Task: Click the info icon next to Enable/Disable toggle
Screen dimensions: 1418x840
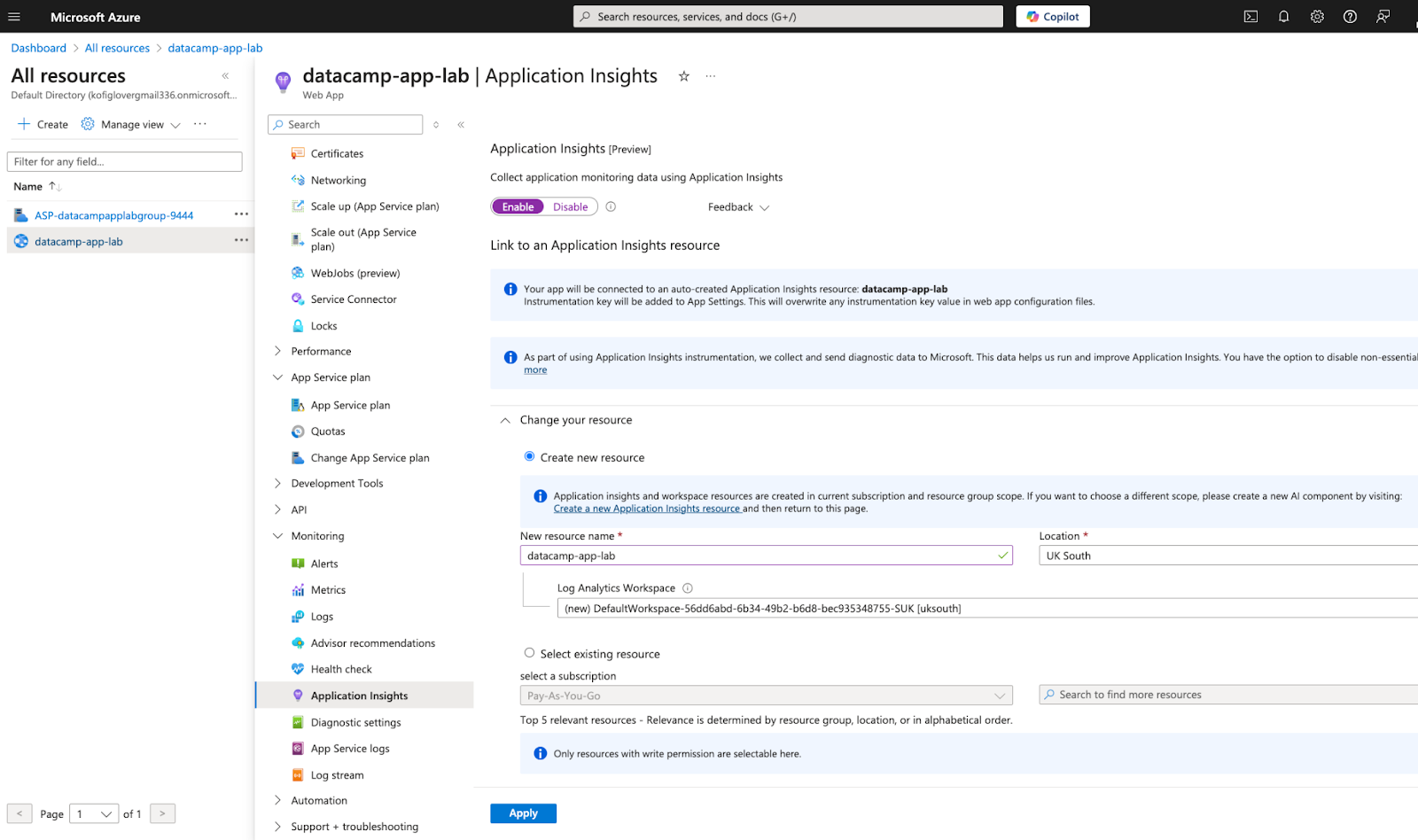Action: 611,206
